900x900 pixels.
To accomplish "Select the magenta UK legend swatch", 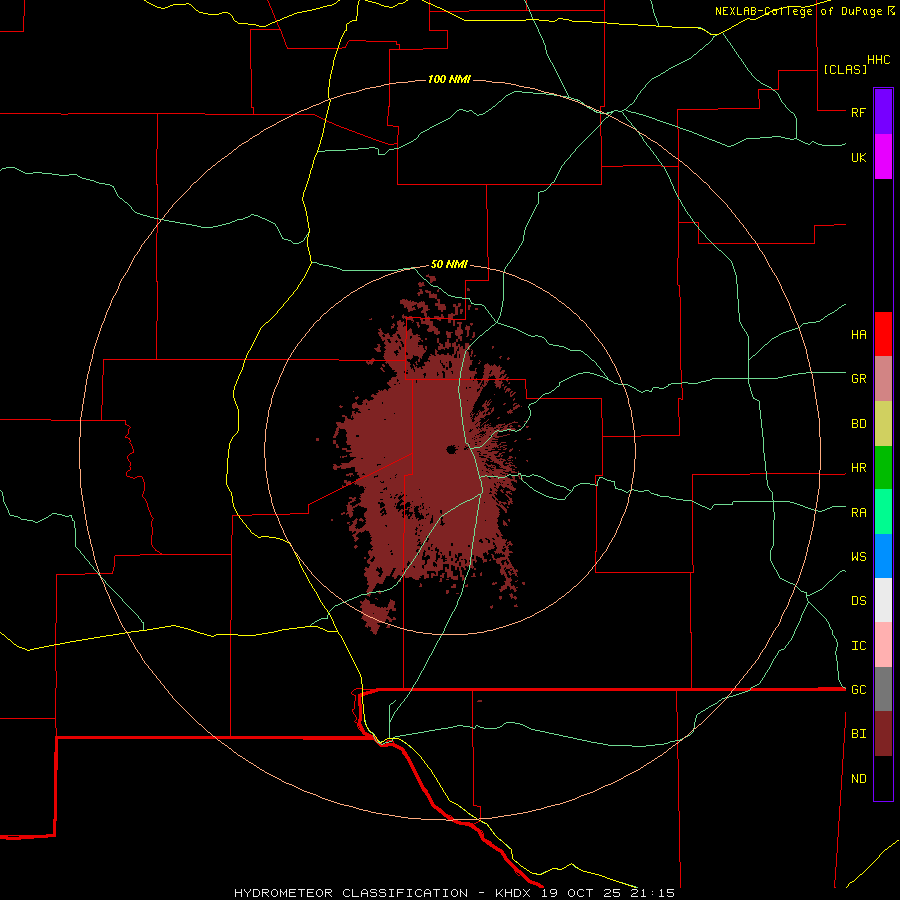I will pyautogui.click(x=883, y=156).
